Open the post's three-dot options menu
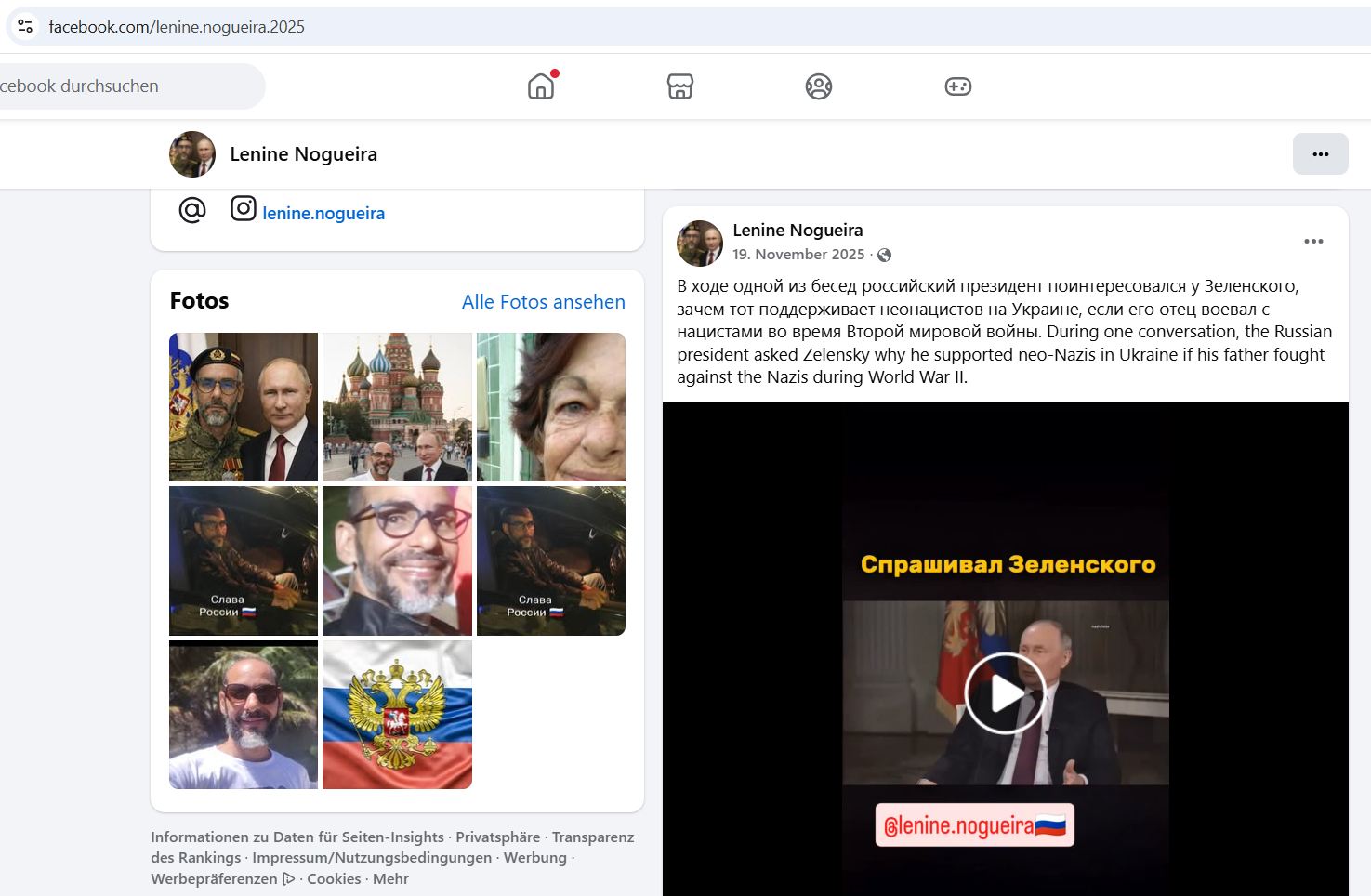The image size is (1371, 896). [x=1312, y=242]
